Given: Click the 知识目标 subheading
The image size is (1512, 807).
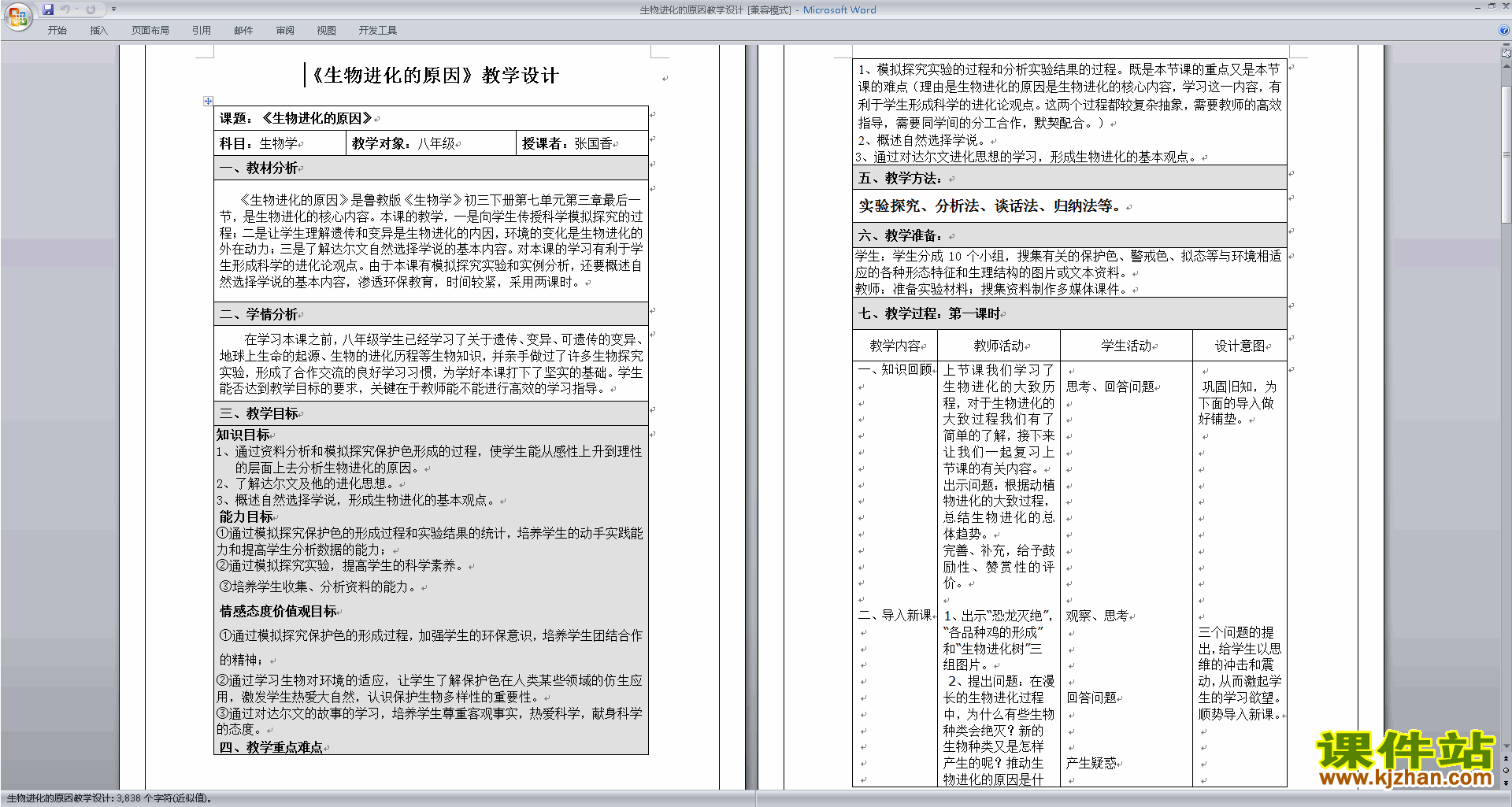Looking at the screenshot, I should (x=243, y=435).
